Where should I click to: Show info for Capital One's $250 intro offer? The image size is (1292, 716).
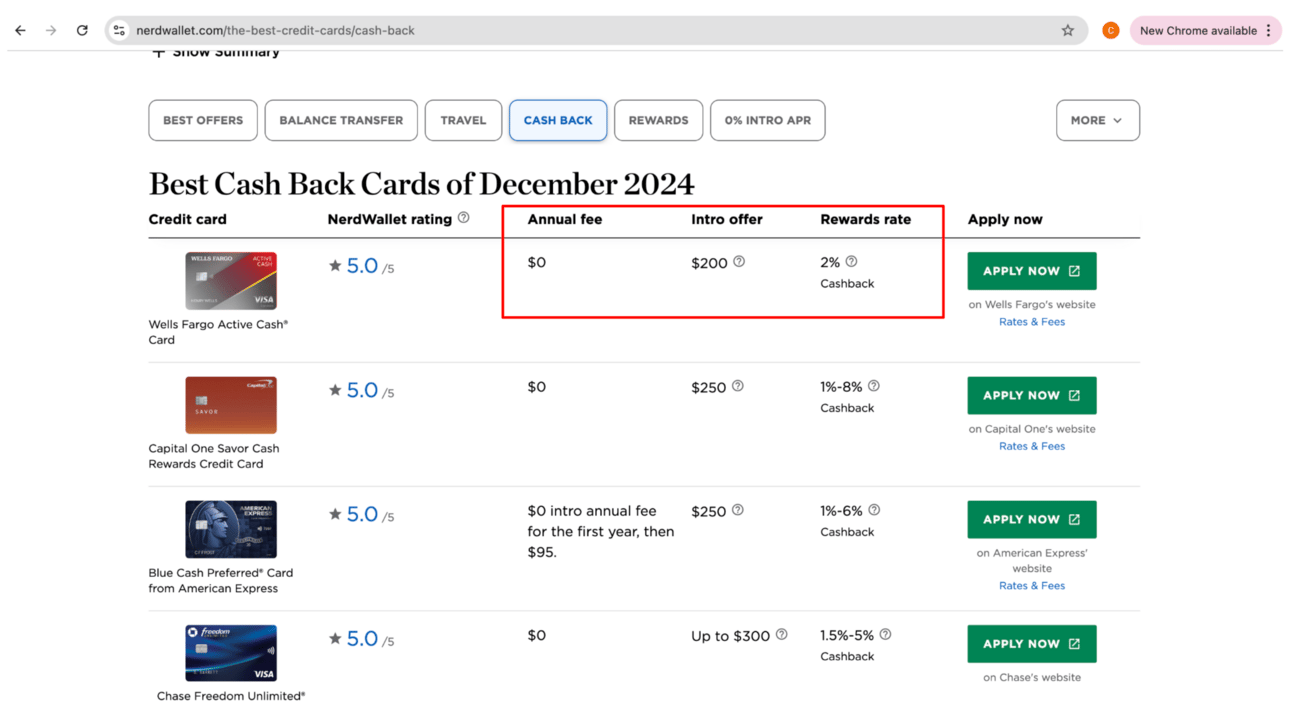pyautogui.click(x=738, y=386)
